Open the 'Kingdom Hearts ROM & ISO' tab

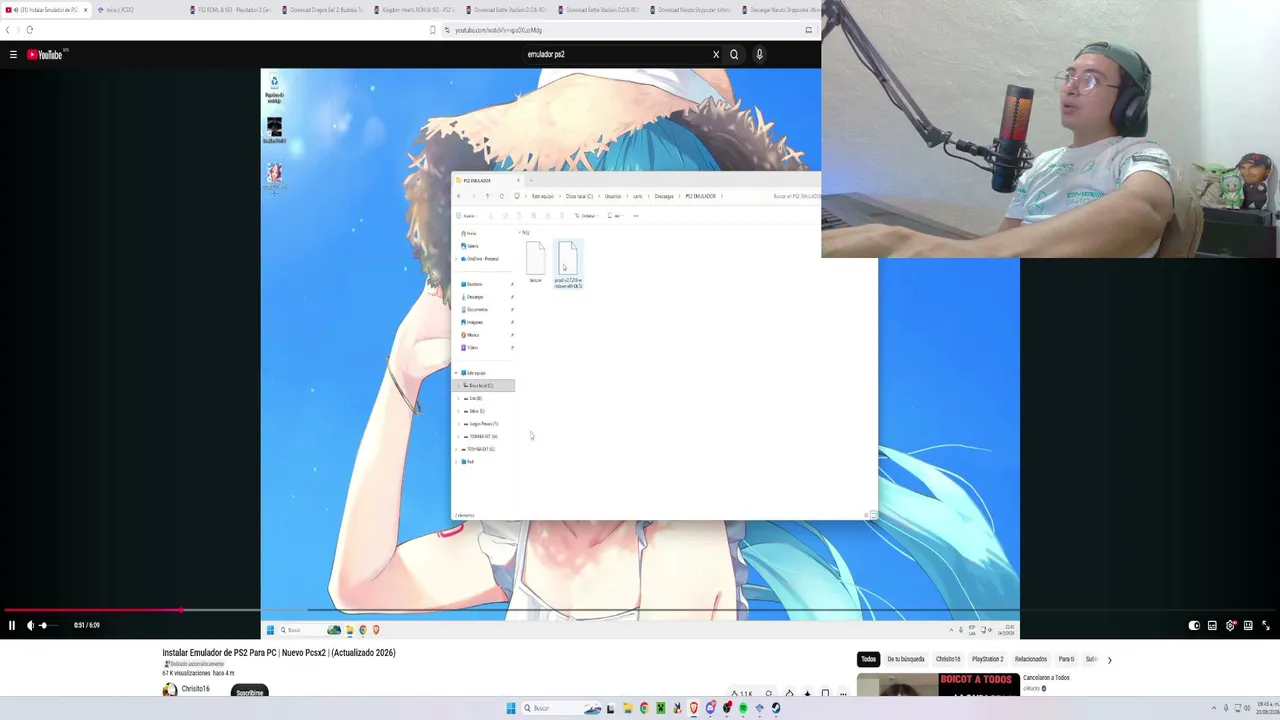(x=414, y=10)
